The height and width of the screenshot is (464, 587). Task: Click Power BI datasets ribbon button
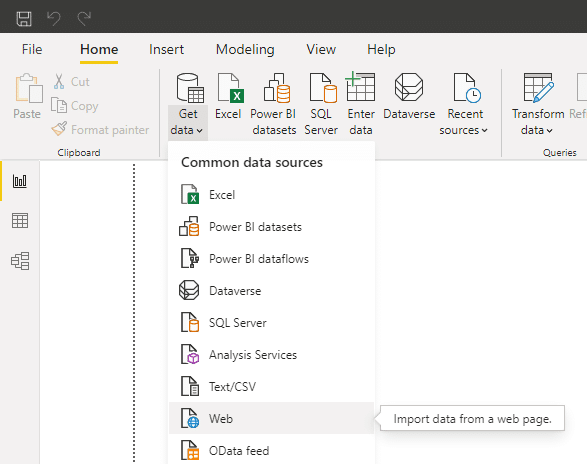point(274,104)
